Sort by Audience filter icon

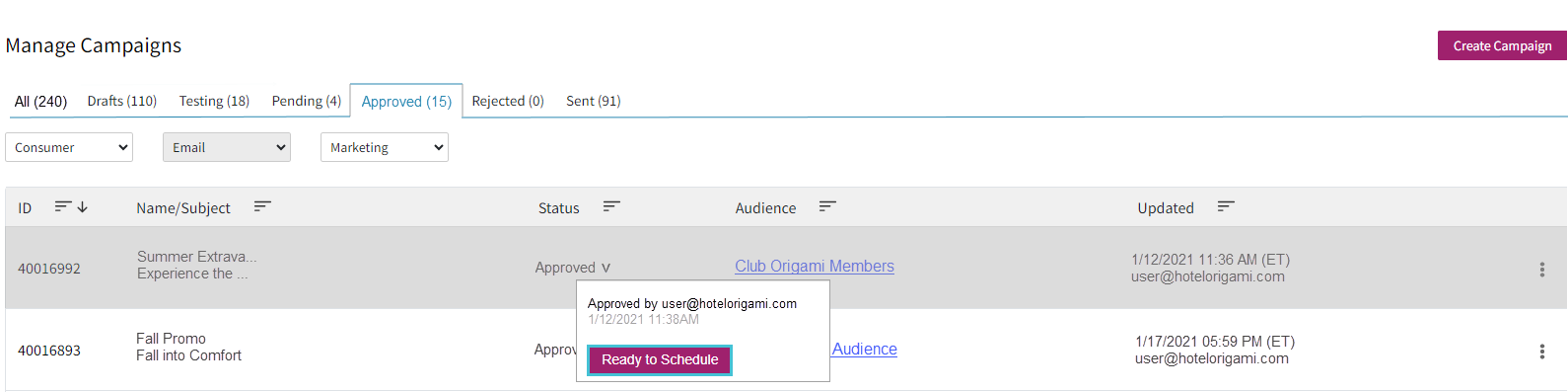coord(827,206)
